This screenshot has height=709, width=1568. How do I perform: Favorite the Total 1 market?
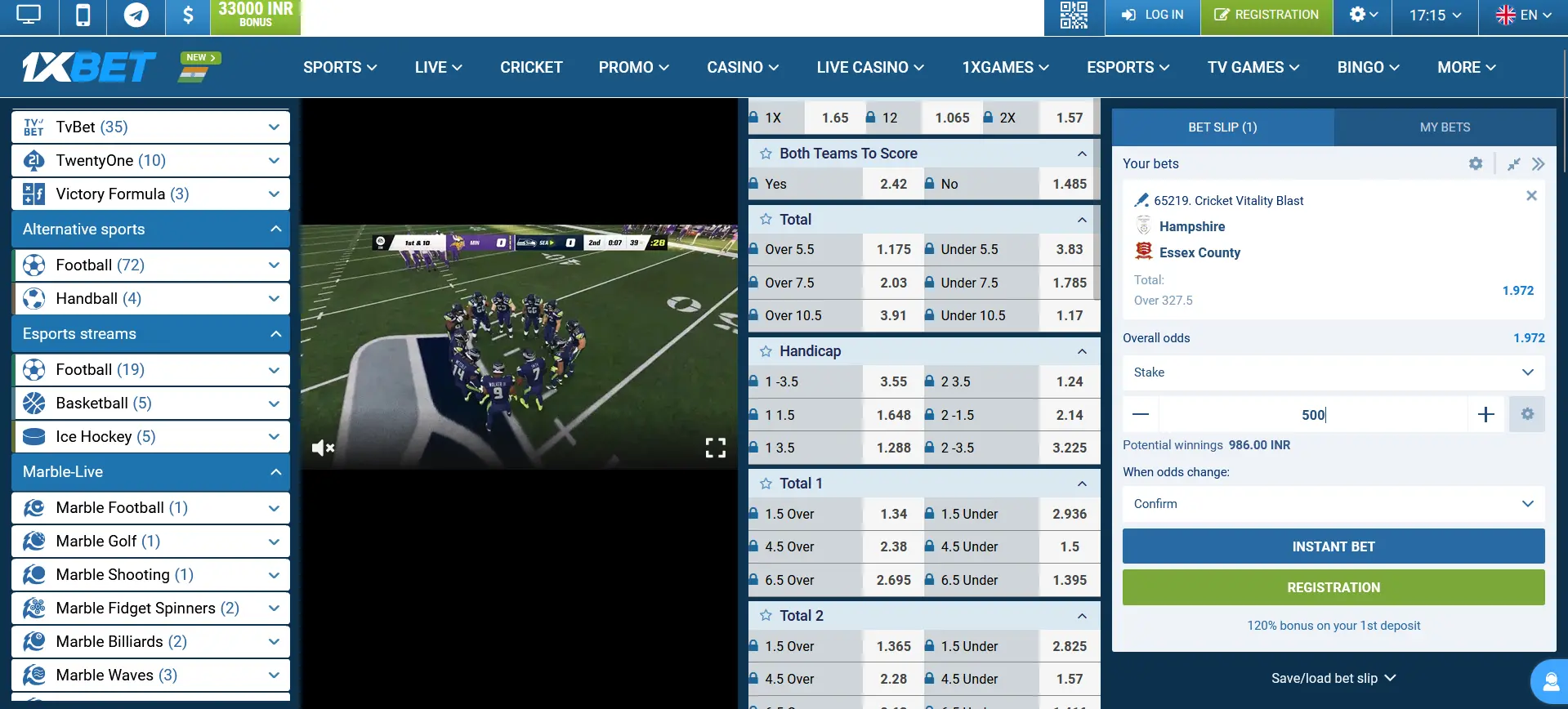(766, 484)
